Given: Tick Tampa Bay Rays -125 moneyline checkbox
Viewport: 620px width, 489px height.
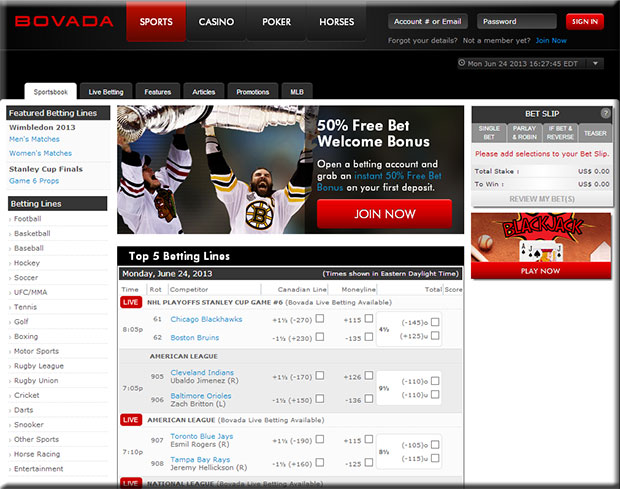Looking at the screenshot, I should point(369,463).
